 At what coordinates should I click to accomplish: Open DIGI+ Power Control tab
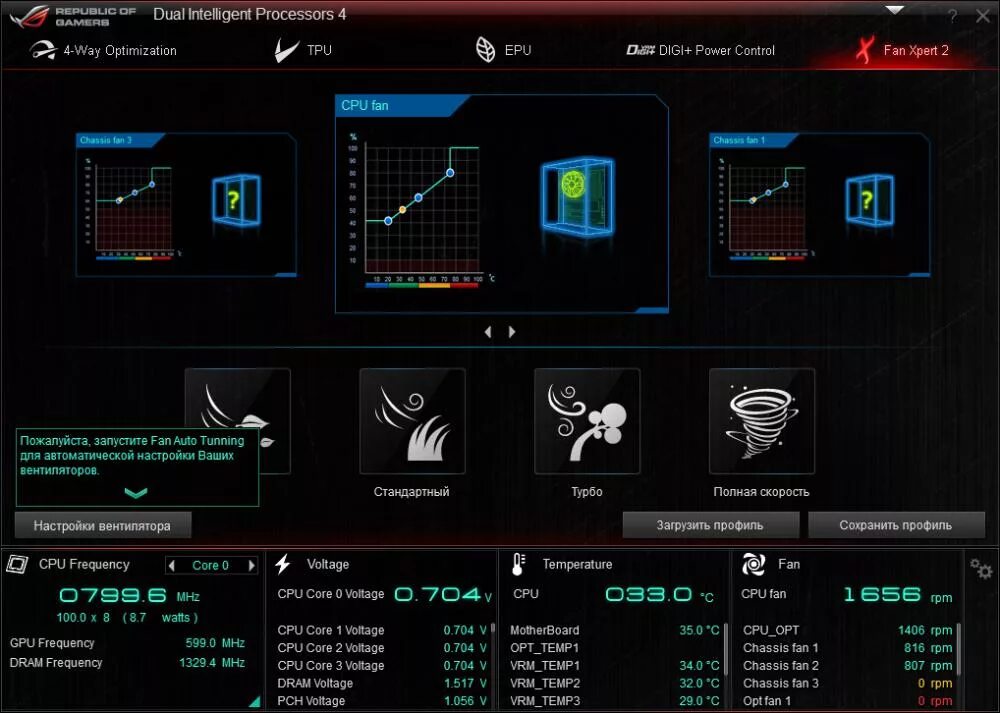700,50
